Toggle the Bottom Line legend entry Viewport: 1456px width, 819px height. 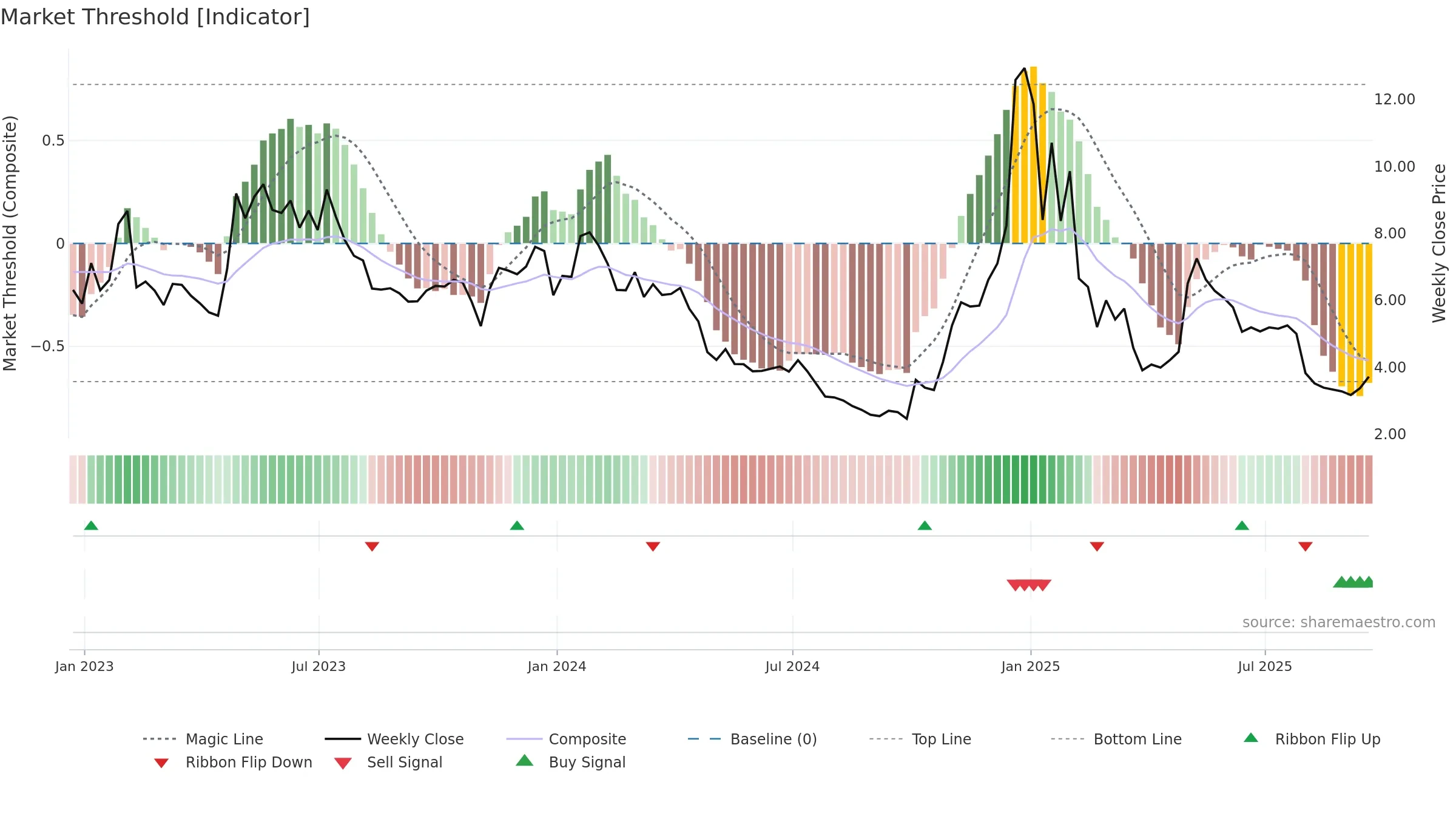point(1116,739)
